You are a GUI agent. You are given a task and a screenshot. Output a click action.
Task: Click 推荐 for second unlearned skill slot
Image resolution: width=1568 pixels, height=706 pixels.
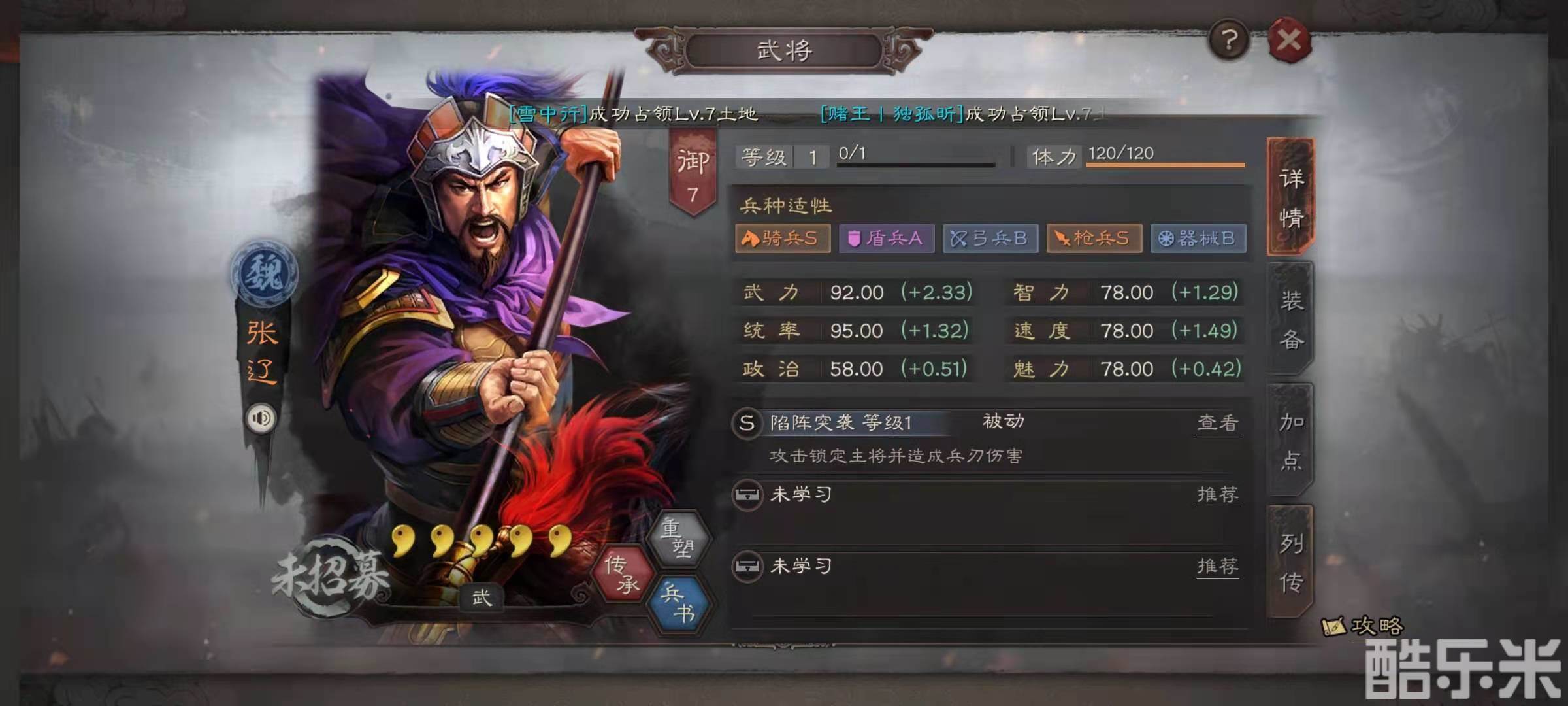[1217, 566]
